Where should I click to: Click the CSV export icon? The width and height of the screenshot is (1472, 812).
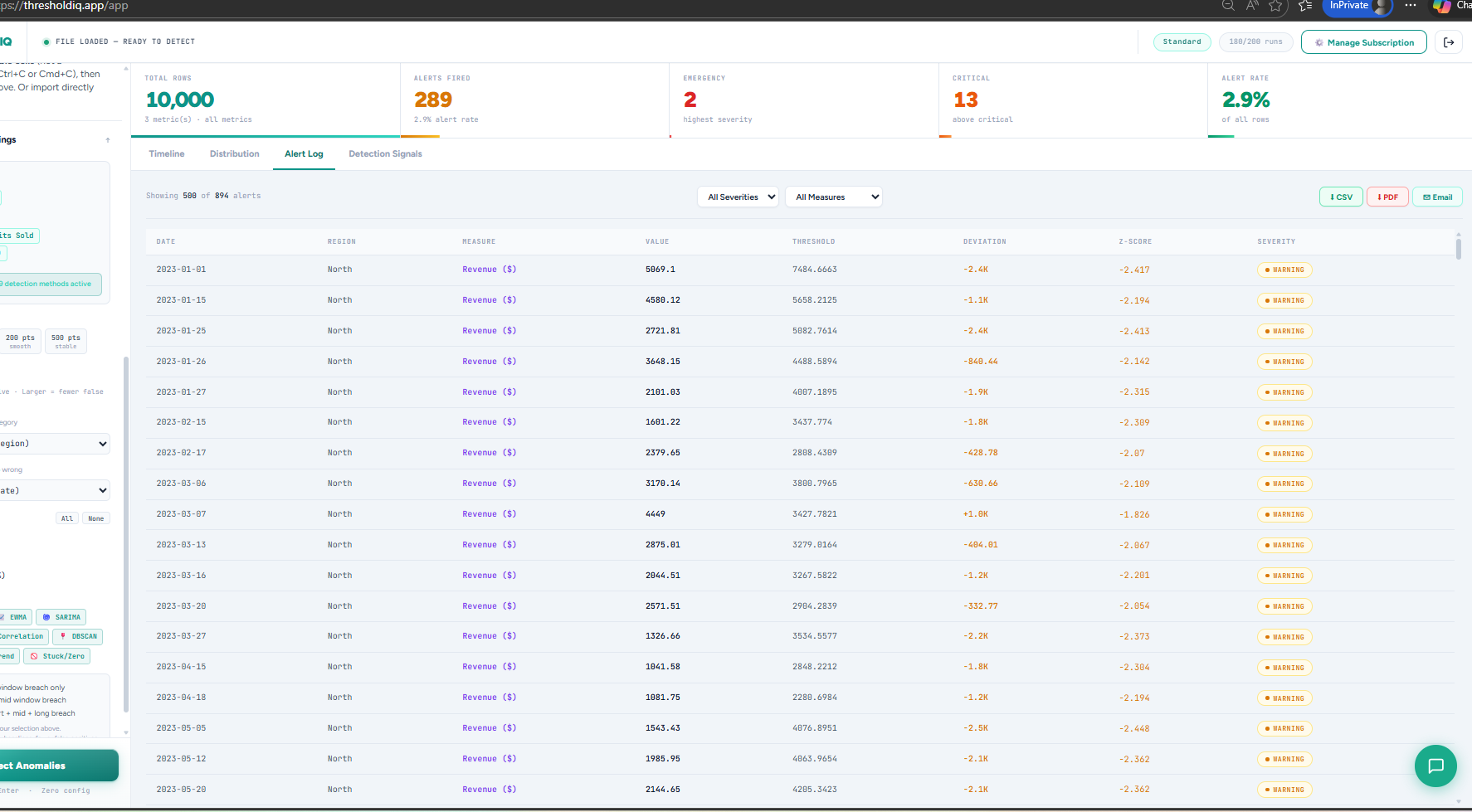(x=1332, y=197)
